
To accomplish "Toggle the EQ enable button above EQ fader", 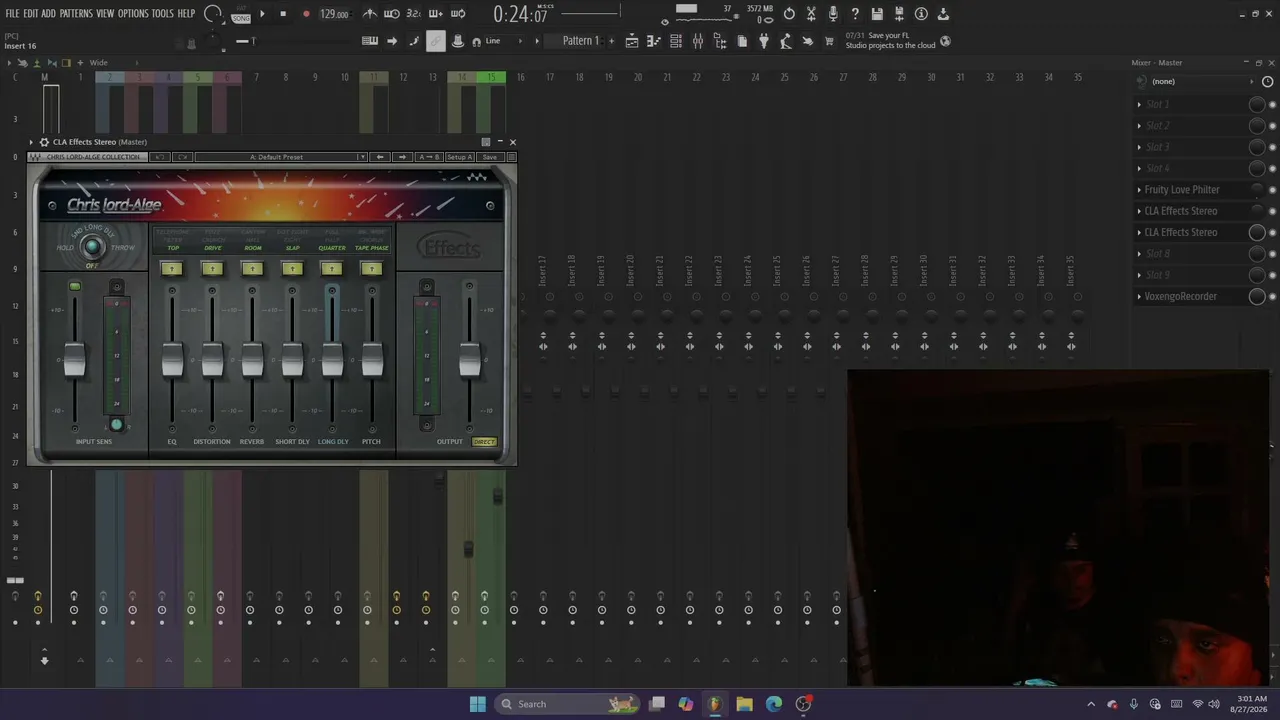I will point(172,269).
